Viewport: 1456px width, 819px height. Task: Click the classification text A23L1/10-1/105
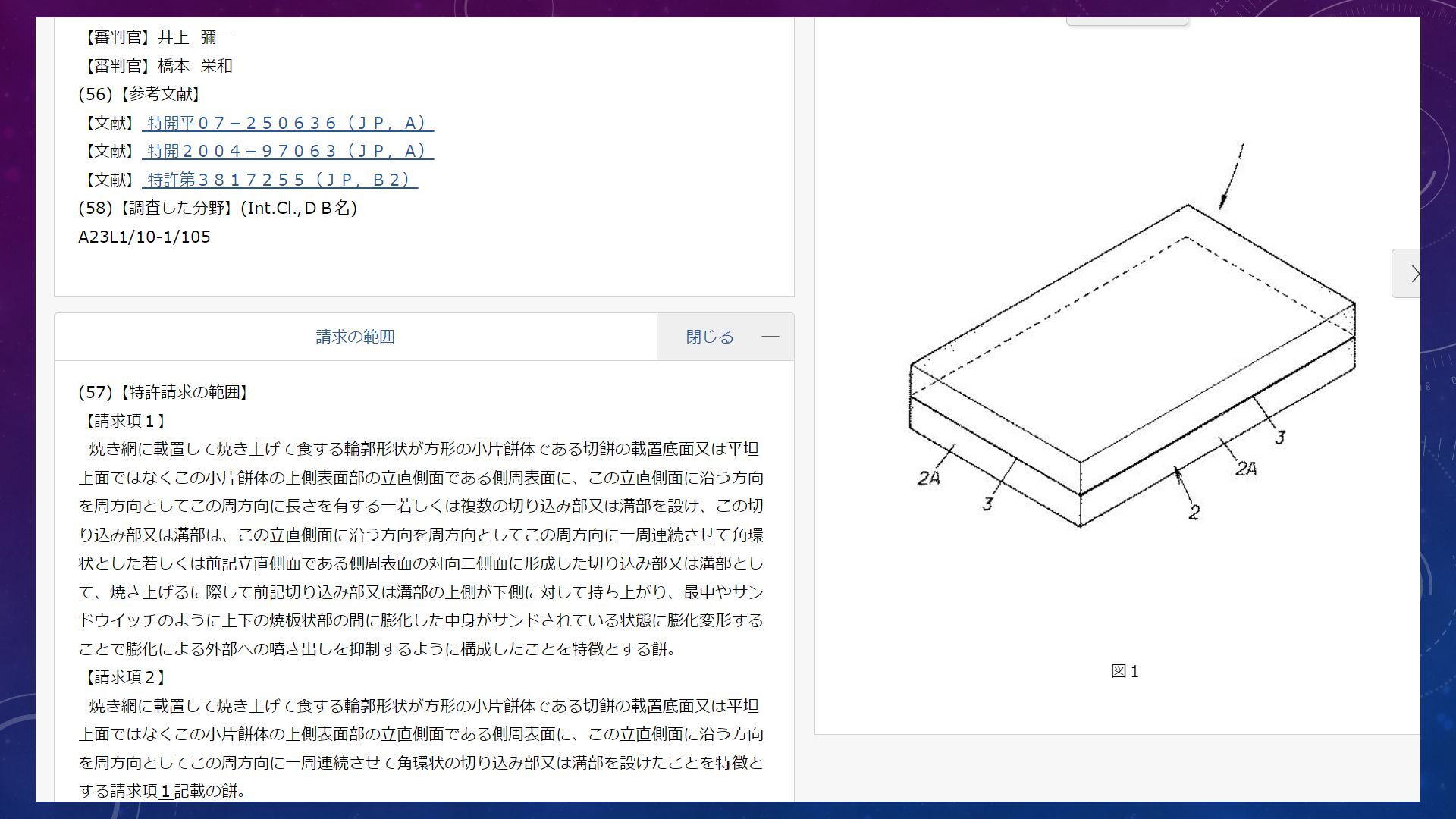(144, 237)
